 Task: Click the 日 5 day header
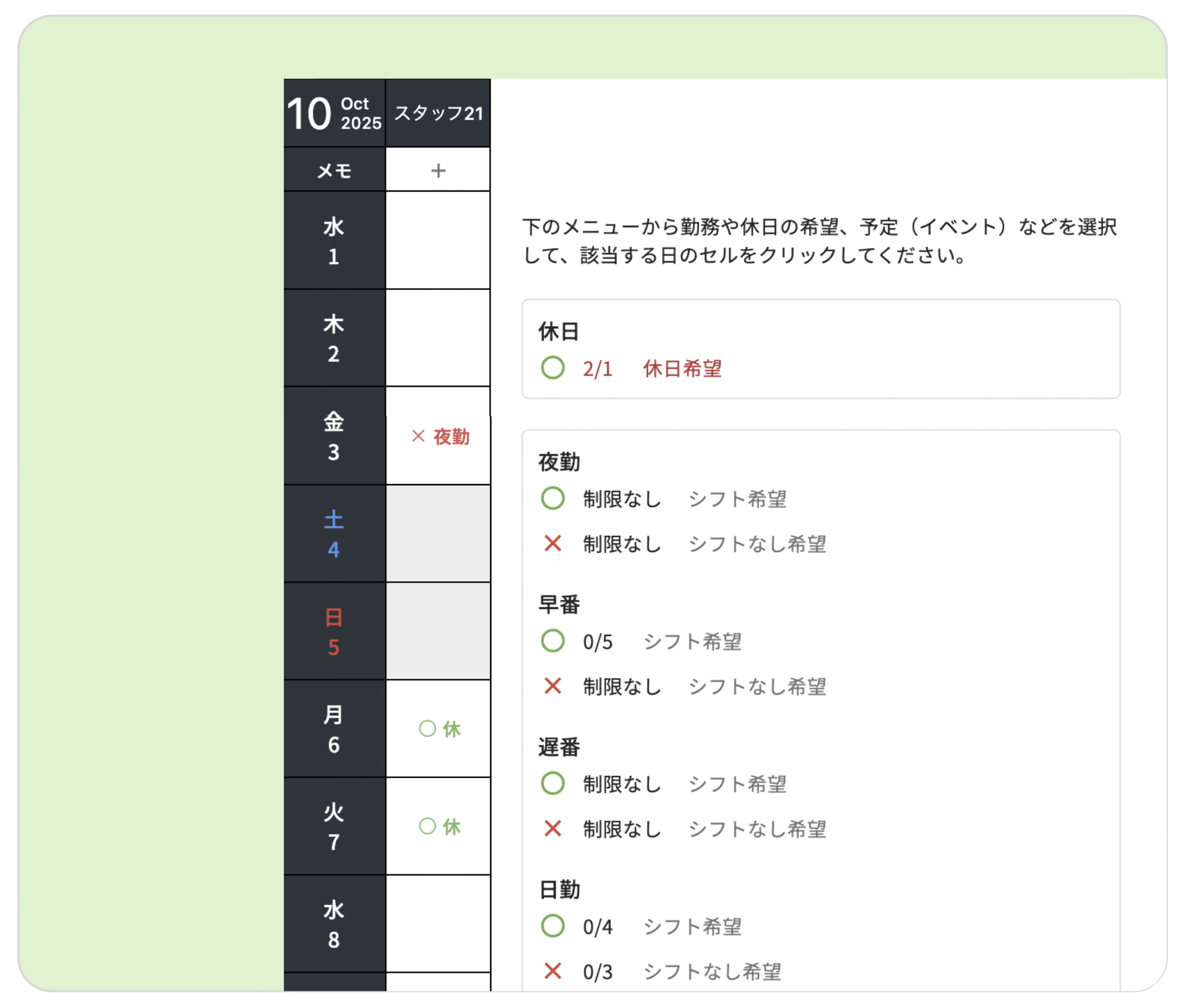point(334,631)
